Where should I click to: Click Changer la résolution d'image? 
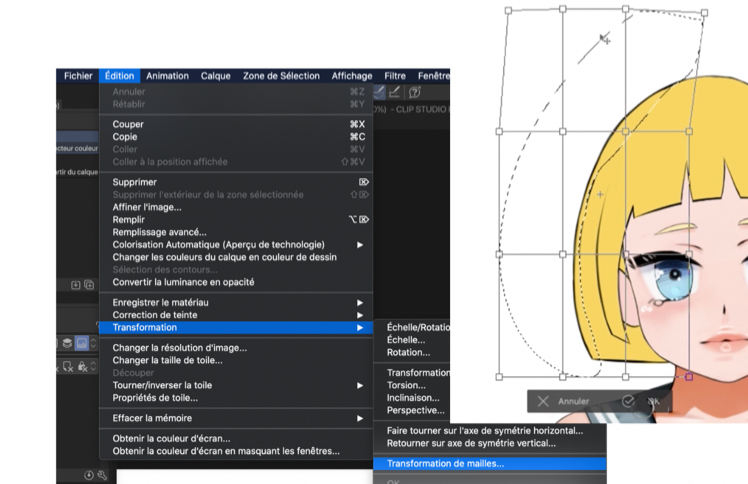click(x=179, y=348)
